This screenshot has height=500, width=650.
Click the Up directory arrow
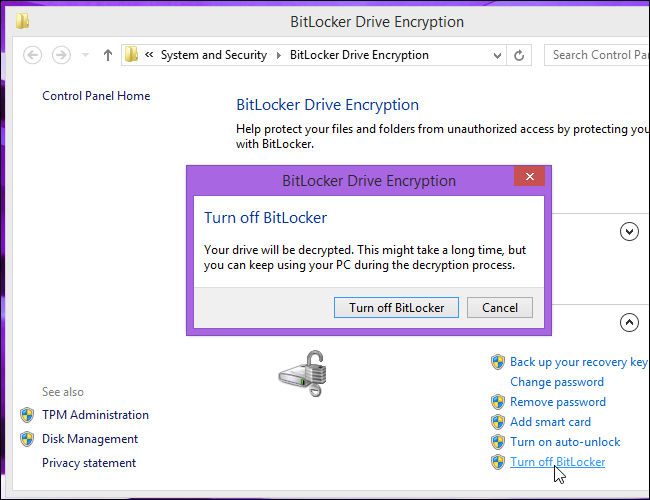tap(108, 55)
